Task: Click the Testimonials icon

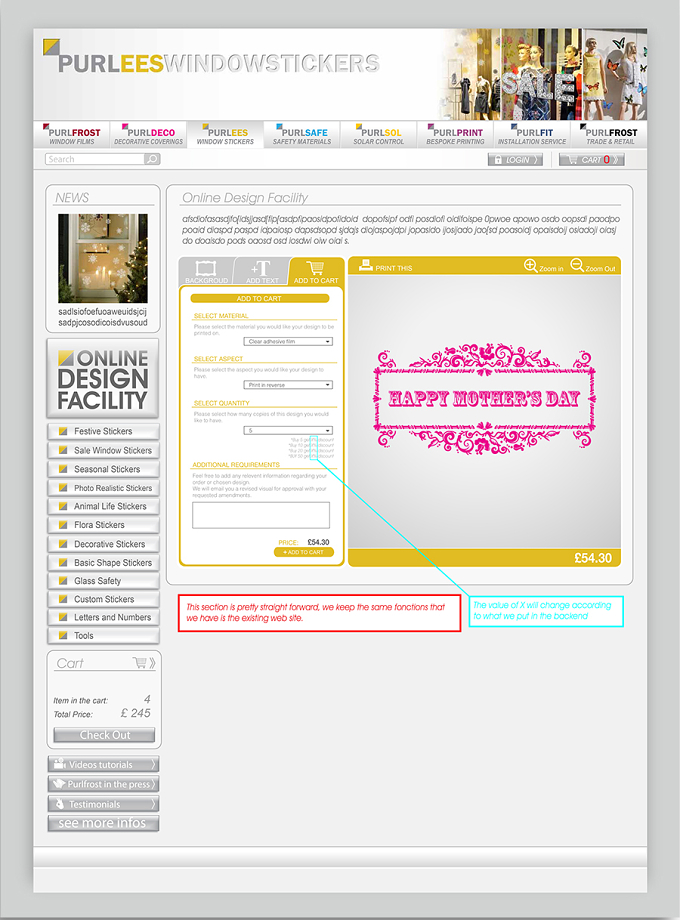Action: (59, 803)
